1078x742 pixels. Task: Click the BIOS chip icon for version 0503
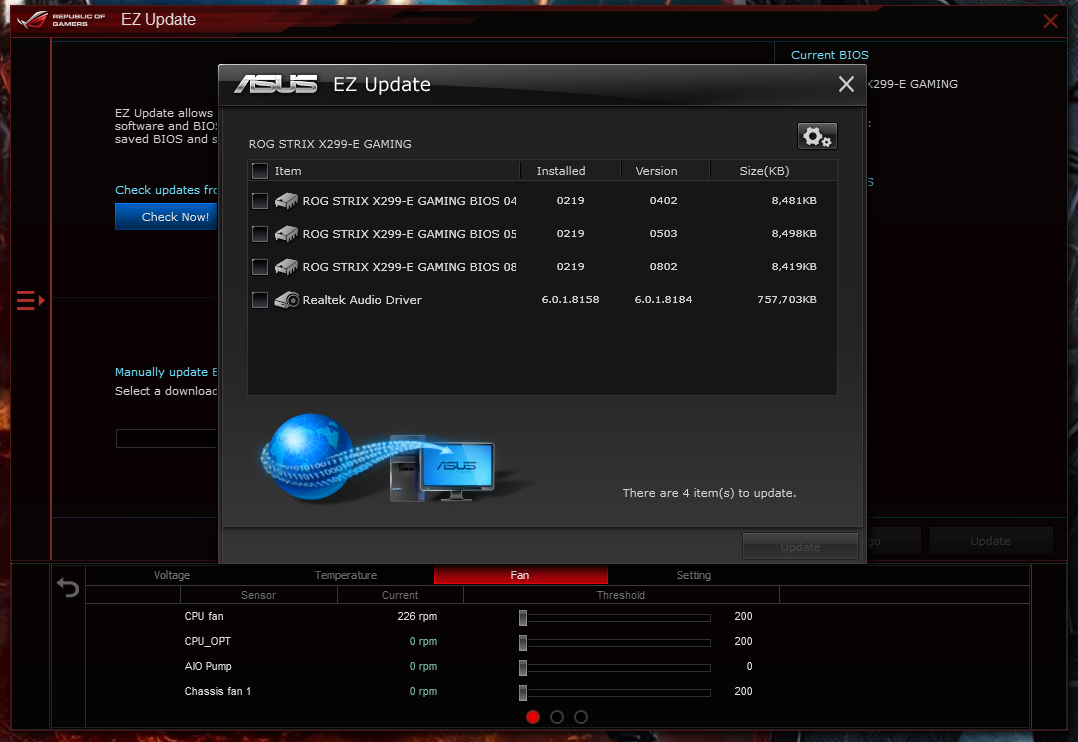(286, 234)
